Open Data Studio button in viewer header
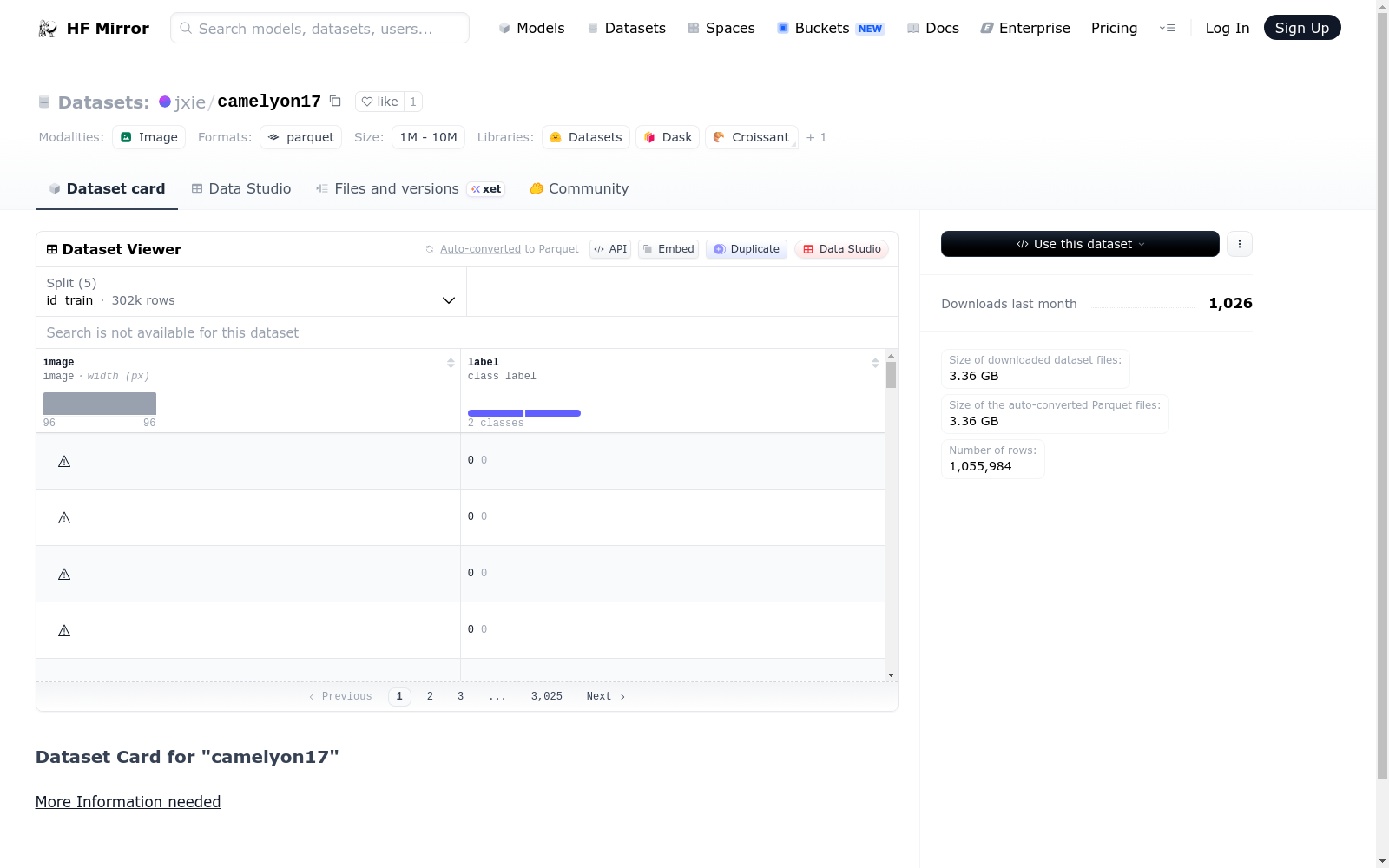Screen dimensions: 1389x868 841,249
